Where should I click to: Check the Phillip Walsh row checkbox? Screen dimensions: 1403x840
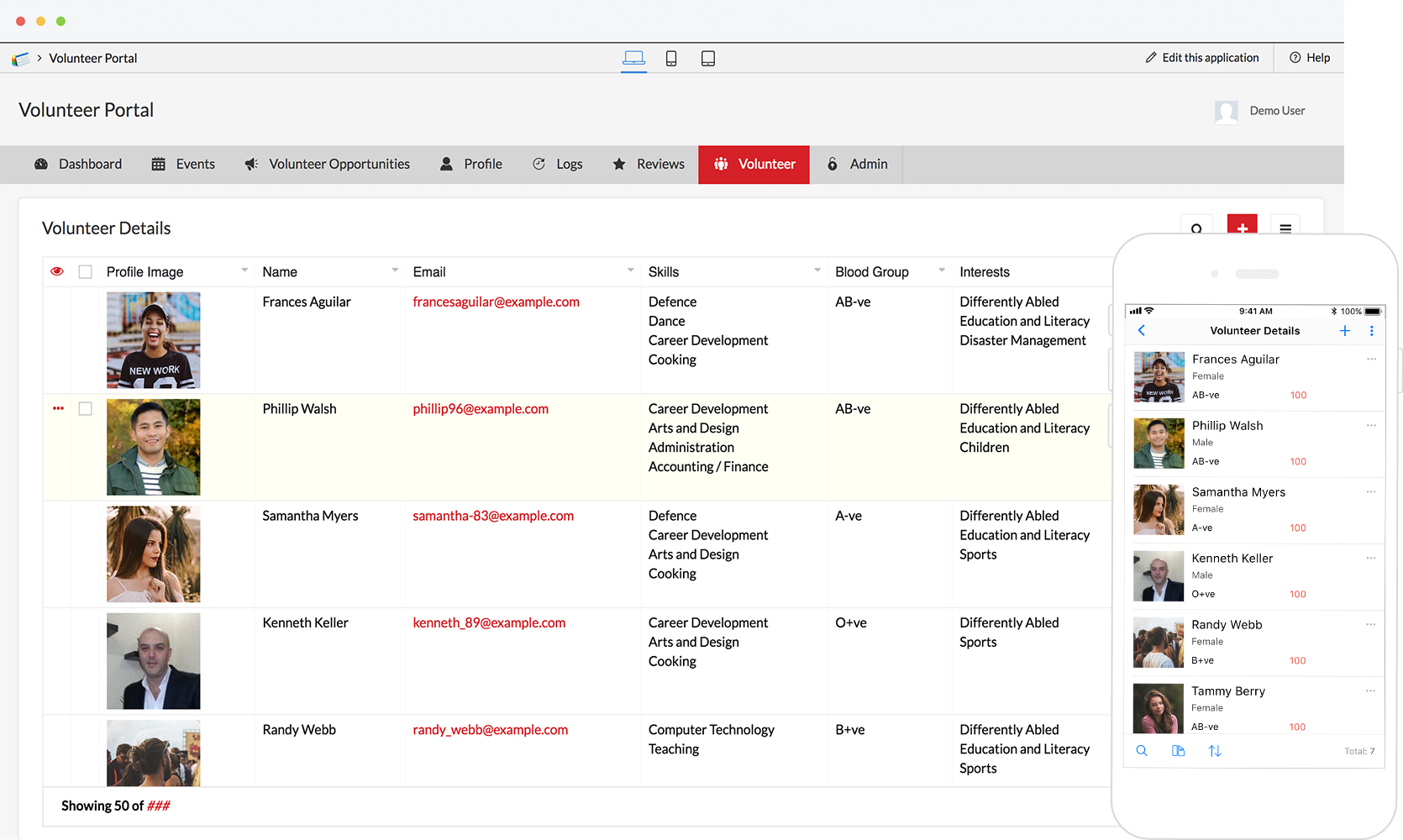pos(85,408)
